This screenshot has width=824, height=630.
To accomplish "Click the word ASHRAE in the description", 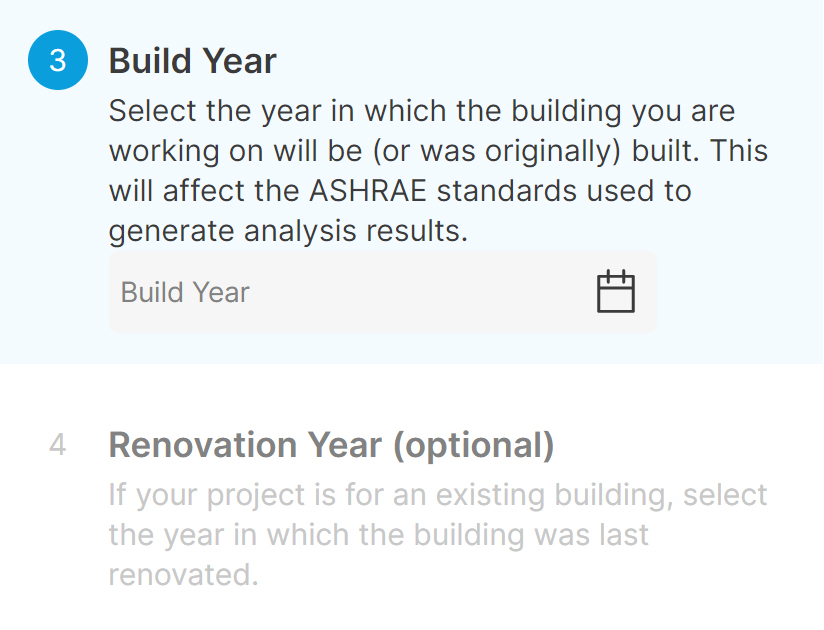I will pyautogui.click(x=367, y=190).
